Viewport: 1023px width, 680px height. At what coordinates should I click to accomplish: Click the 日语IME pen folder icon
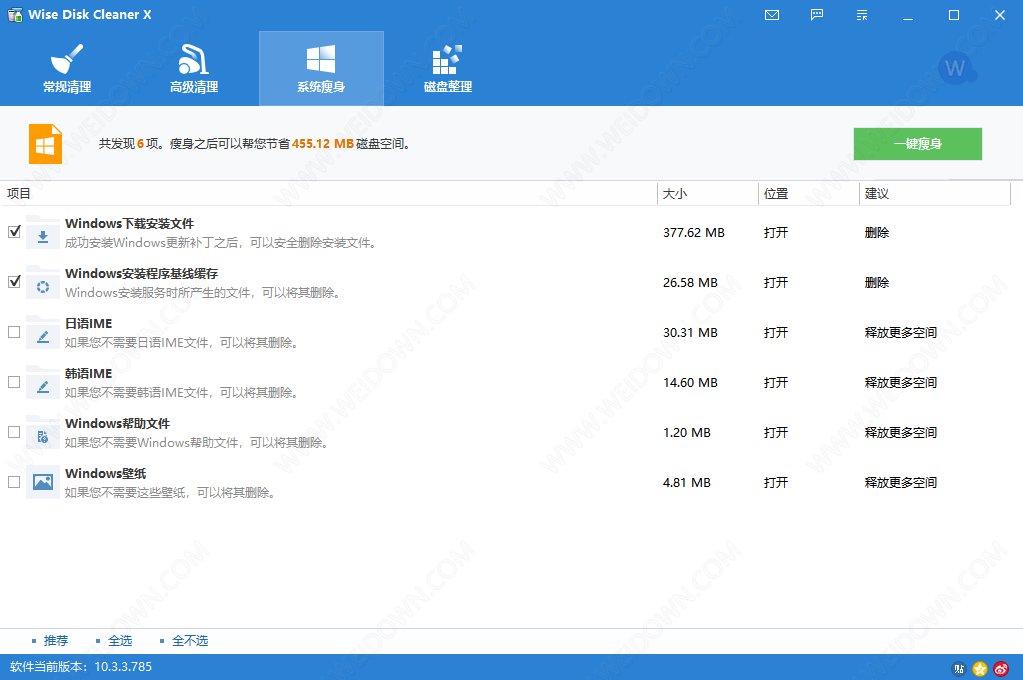pos(43,333)
